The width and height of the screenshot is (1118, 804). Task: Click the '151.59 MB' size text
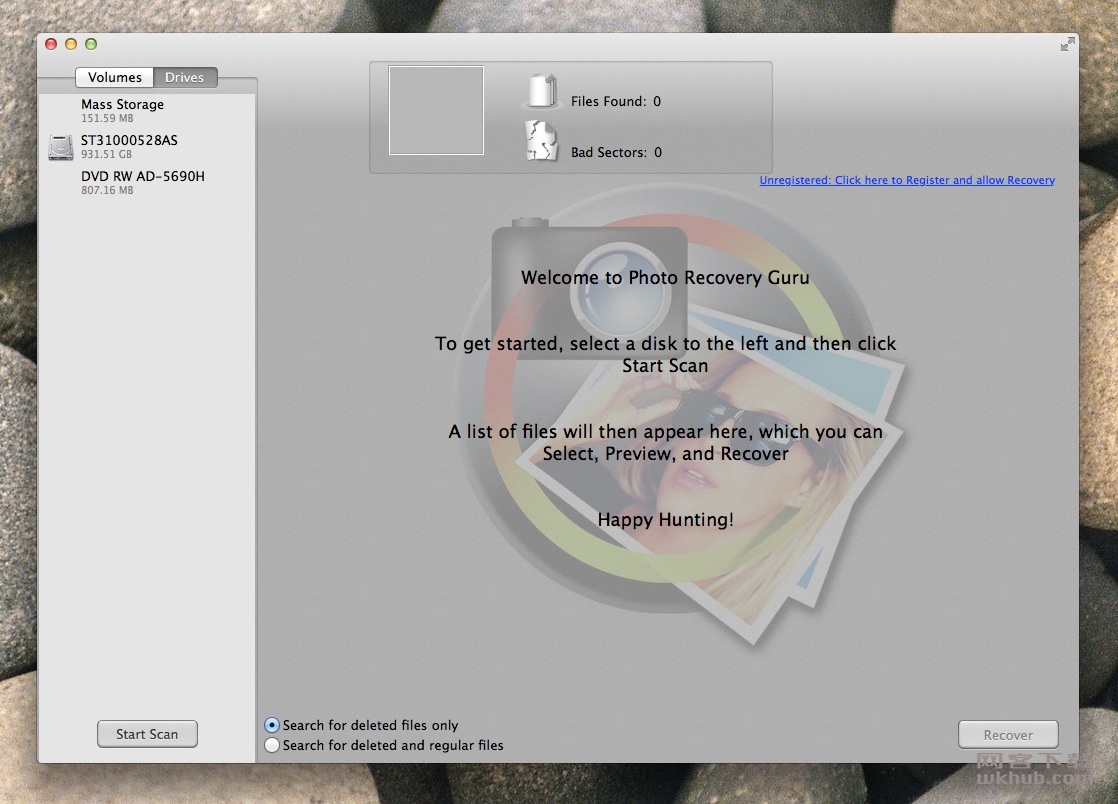coord(107,118)
